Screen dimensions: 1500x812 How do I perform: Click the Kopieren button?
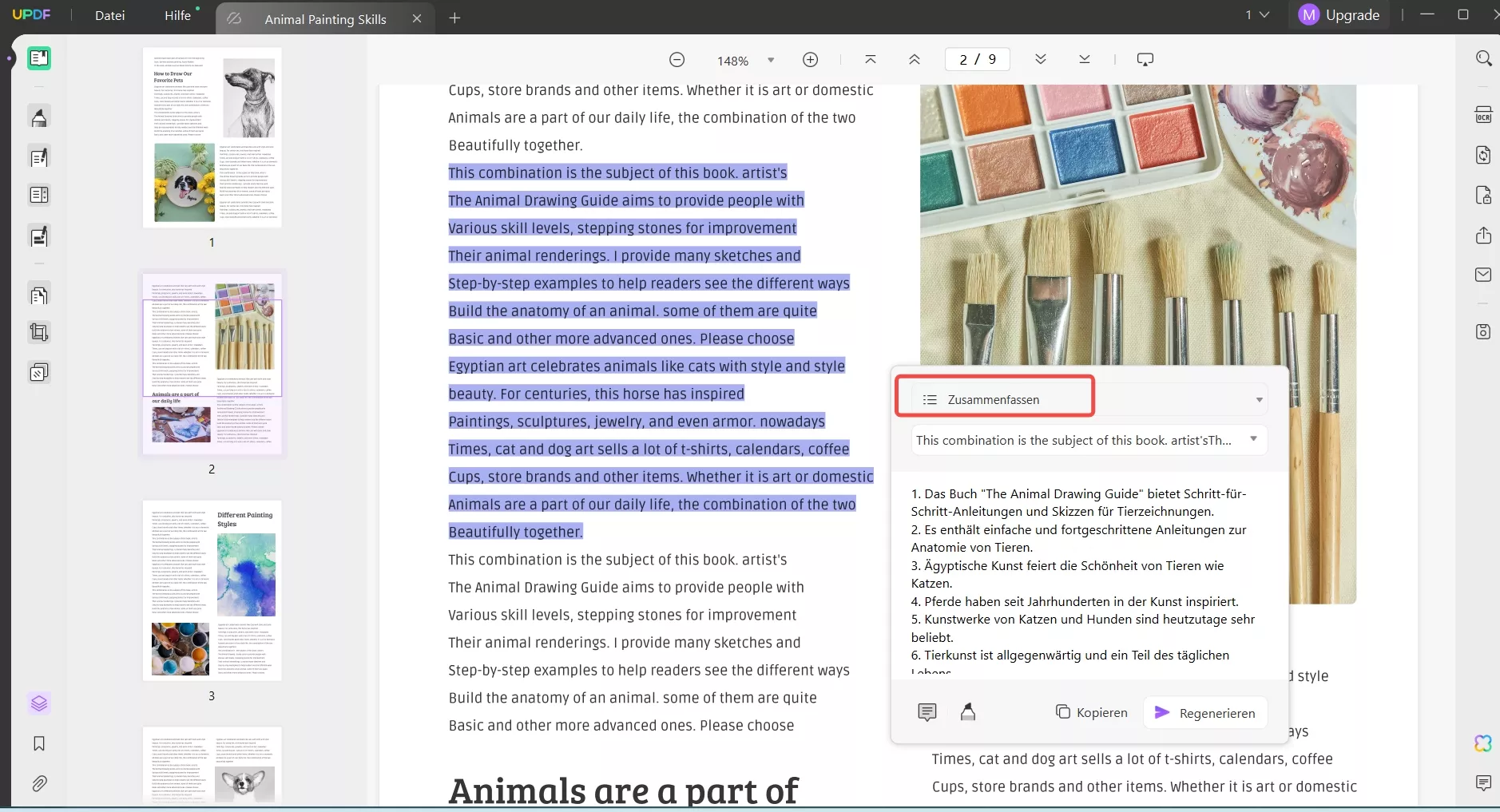[x=1092, y=712]
